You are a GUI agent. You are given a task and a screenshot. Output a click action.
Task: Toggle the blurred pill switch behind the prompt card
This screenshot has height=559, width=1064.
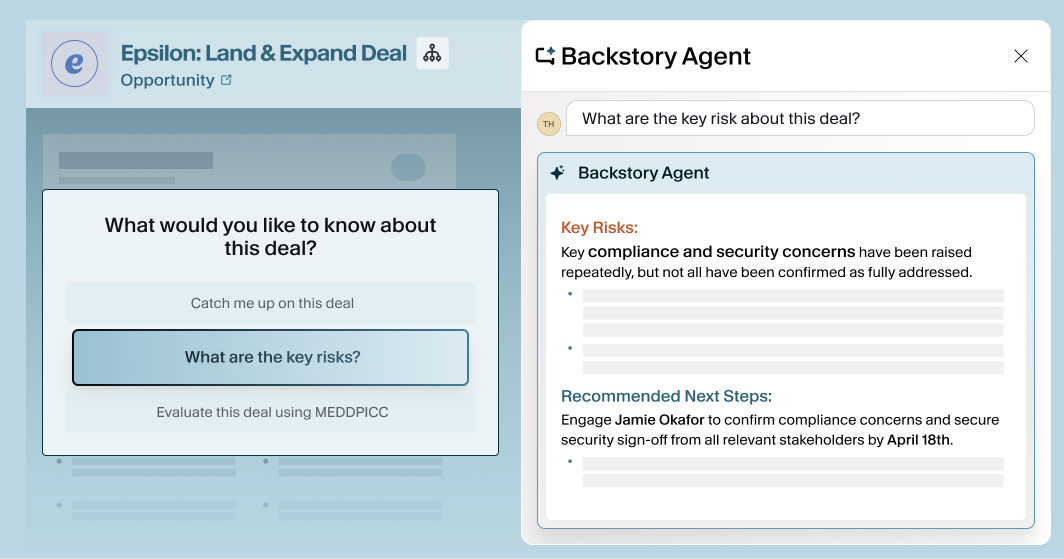408,167
